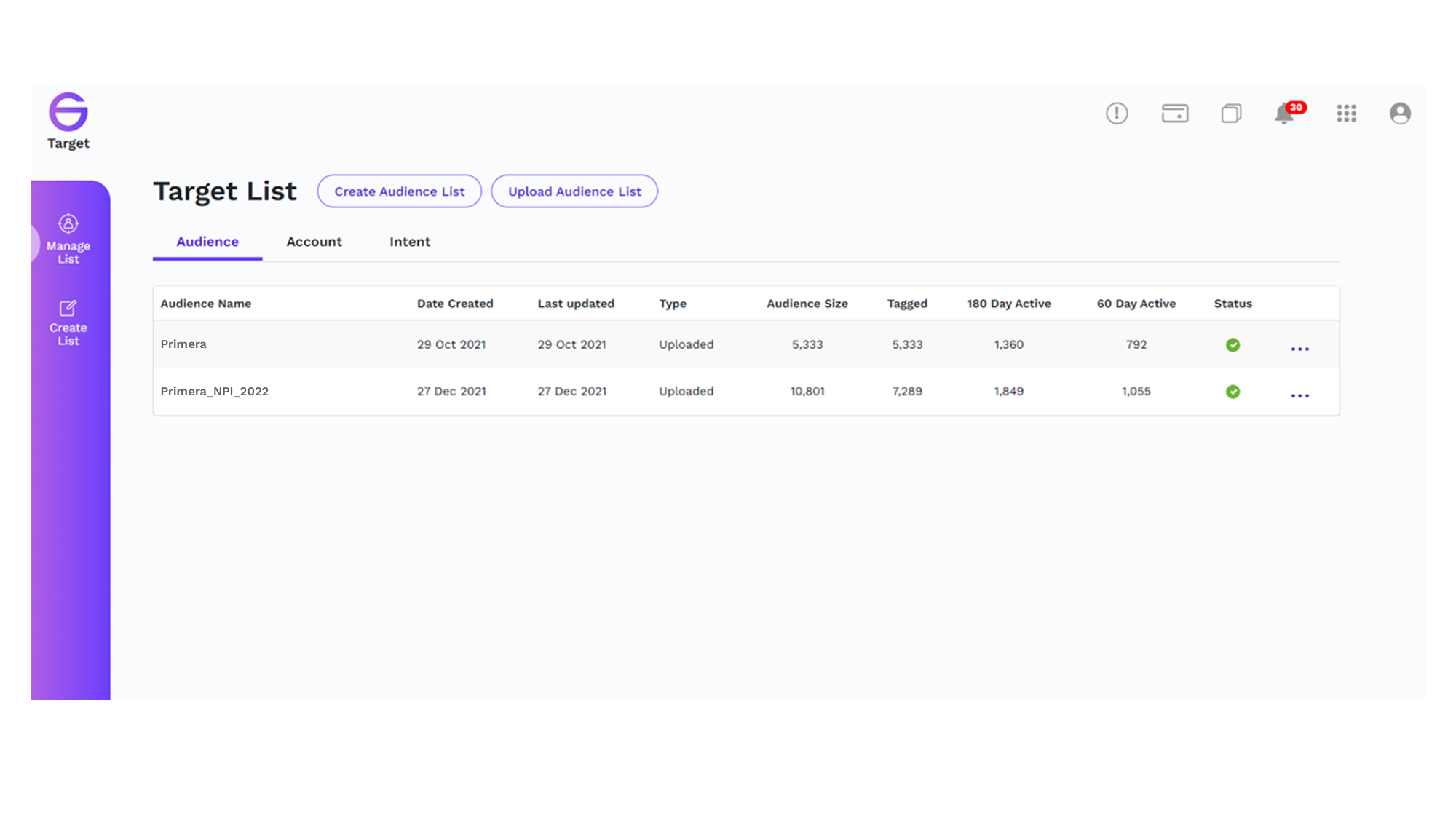
Task: Click the 792 value under 60 Day Active
Action: [1136, 345]
